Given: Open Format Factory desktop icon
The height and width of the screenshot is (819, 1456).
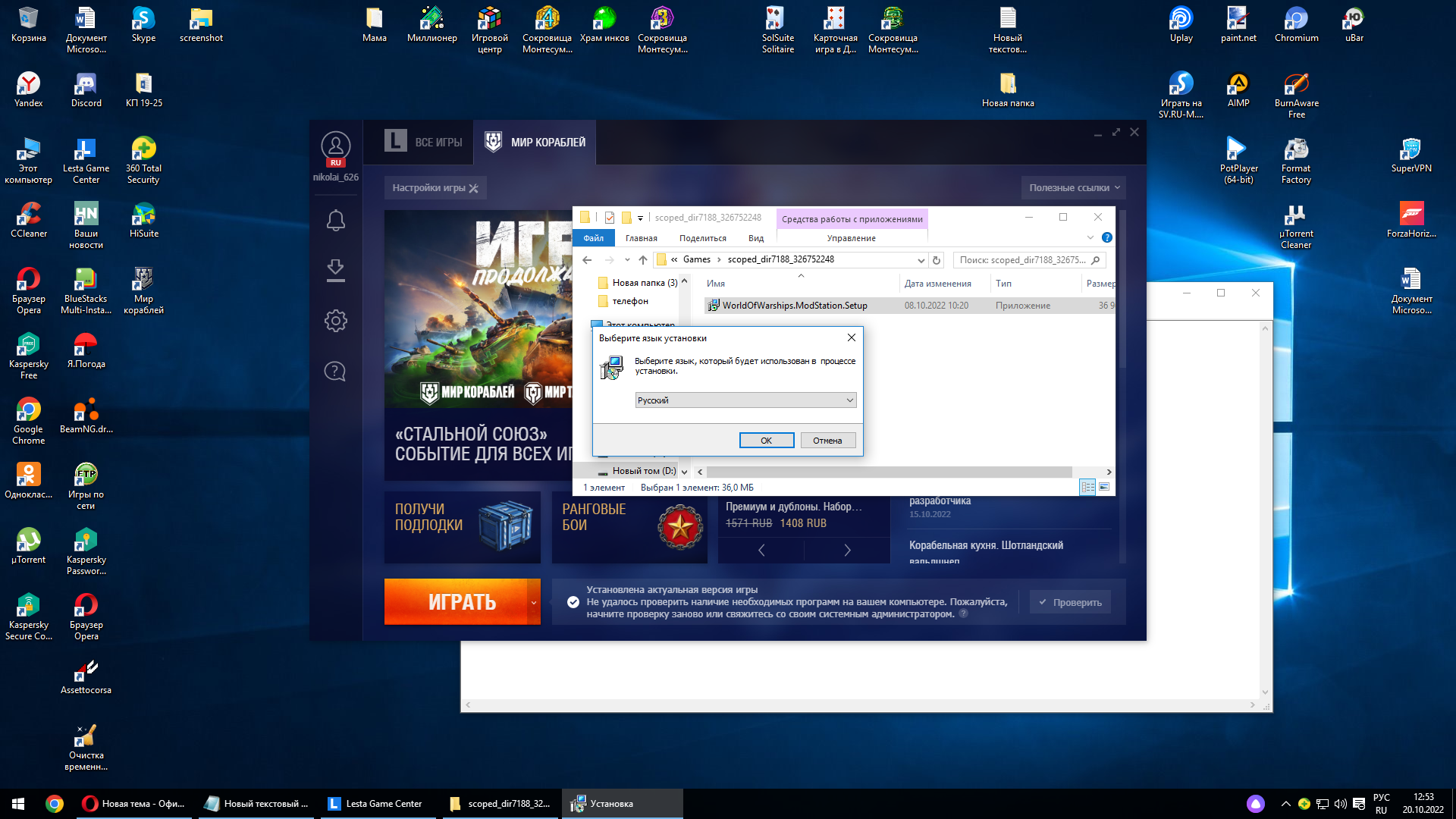Looking at the screenshot, I should click(x=1296, y=161).
